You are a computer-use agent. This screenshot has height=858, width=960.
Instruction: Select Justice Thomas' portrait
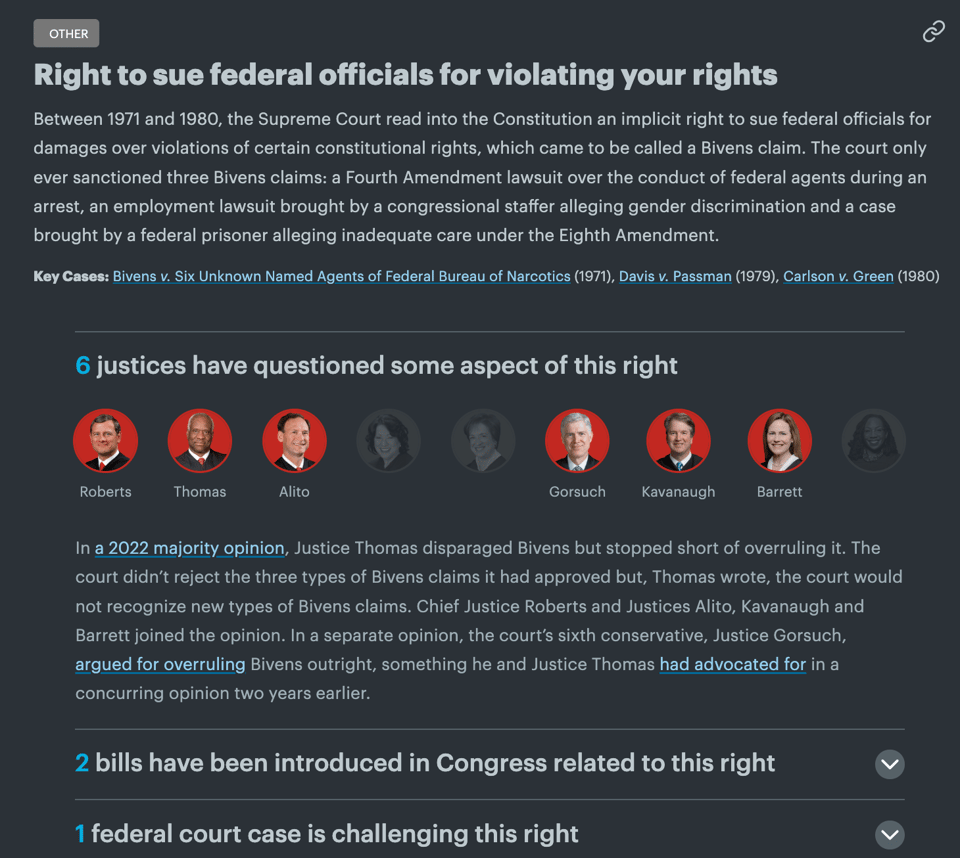click(x=200, y=441)
